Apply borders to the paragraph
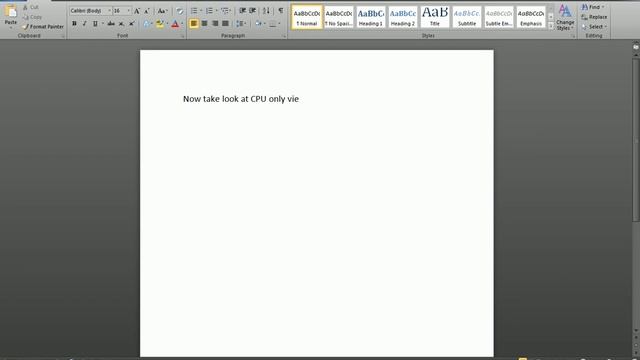The width and height of the screenshot is (640, 360). pyautogui.click(x=274, y=24)
